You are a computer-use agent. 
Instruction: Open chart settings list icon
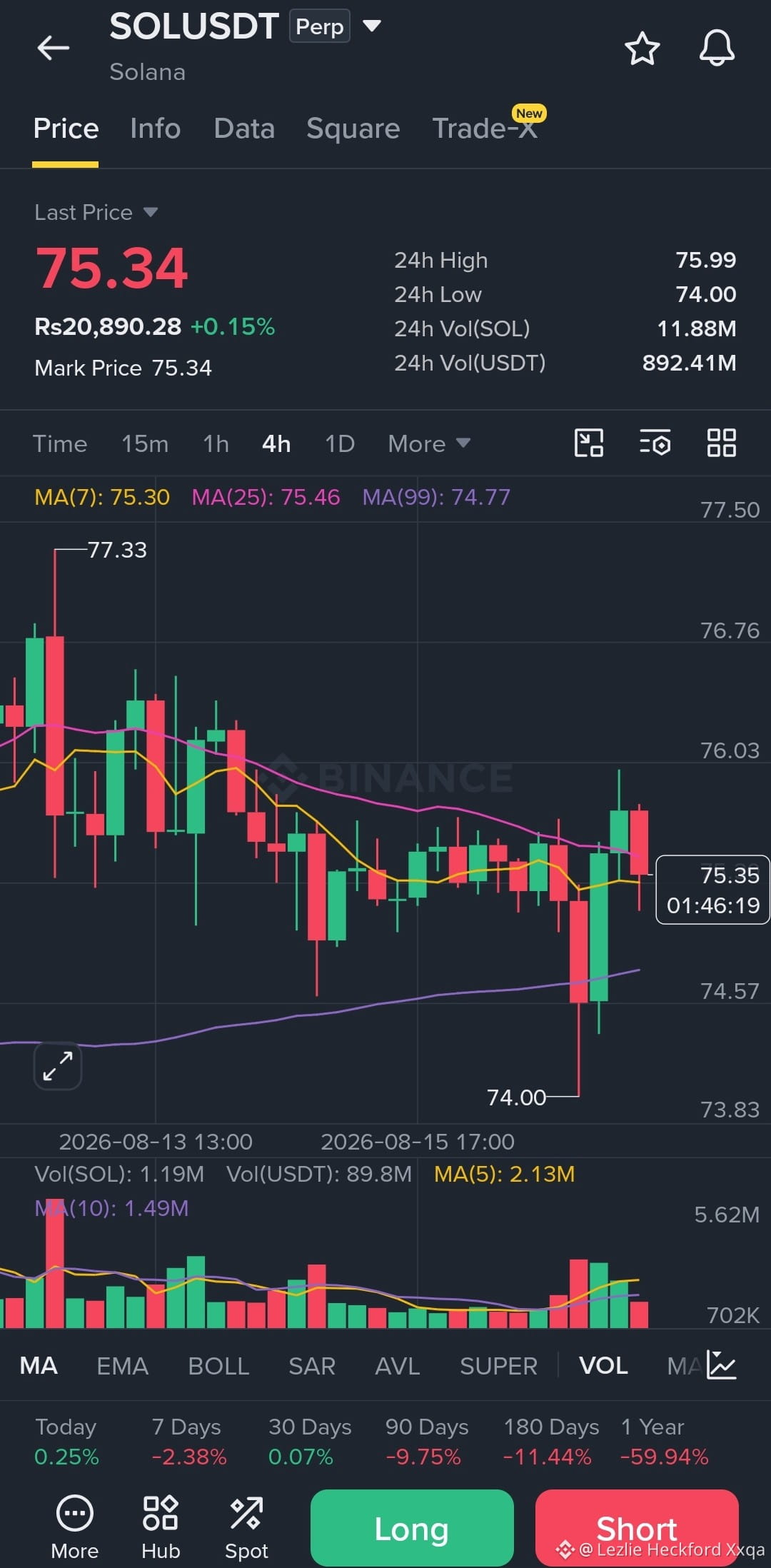click(x=655, y=443)
